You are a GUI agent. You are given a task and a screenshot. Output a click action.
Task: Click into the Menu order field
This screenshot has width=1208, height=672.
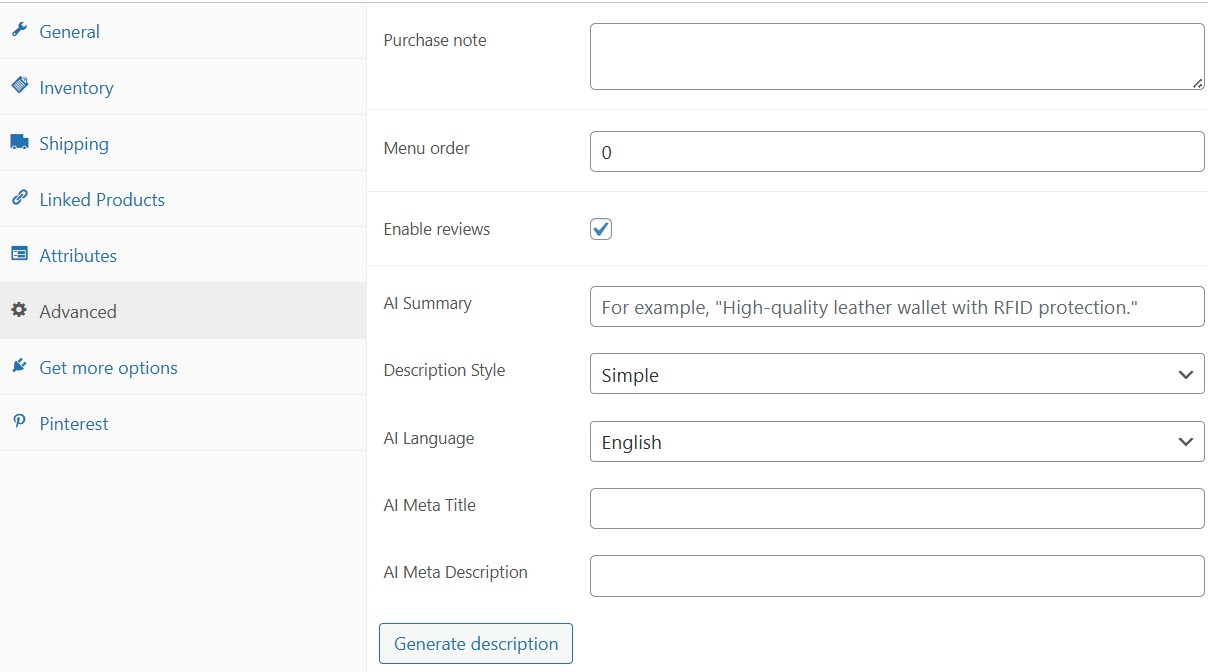[897, 152]
